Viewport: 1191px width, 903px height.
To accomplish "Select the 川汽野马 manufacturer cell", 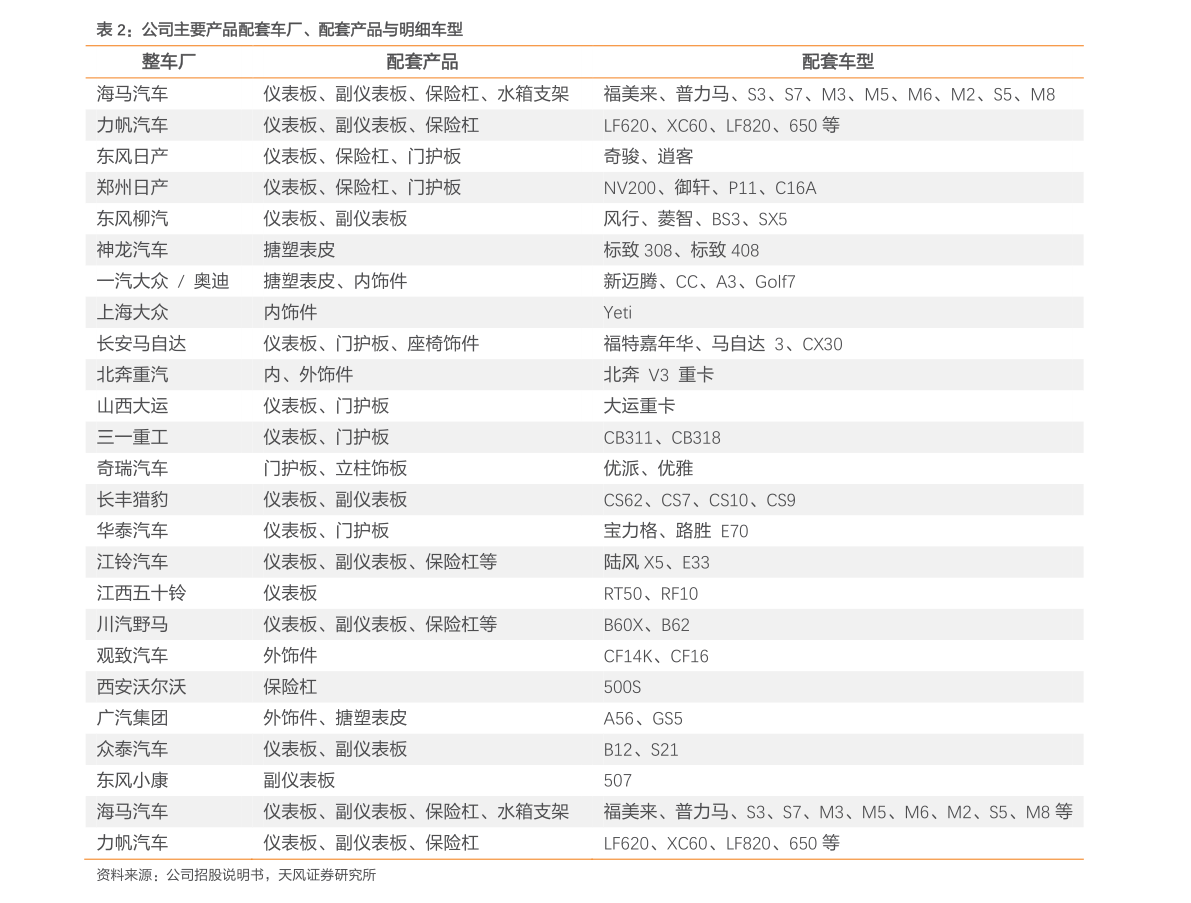I will (132, 624).
